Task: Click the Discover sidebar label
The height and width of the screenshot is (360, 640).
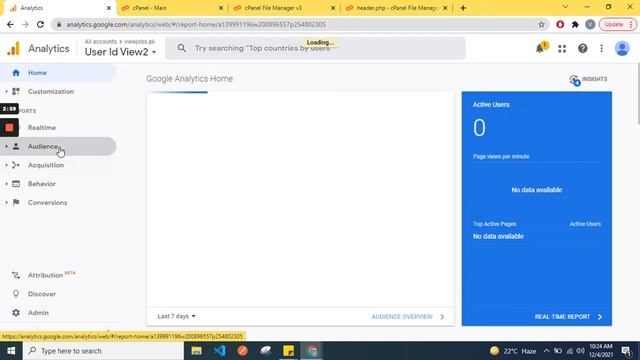Action: 42,294
